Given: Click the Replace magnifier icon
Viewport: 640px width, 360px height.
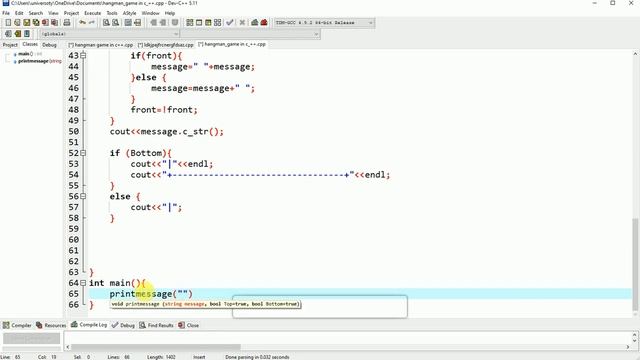Looking at the screenshot, I should tap(116, 23).
